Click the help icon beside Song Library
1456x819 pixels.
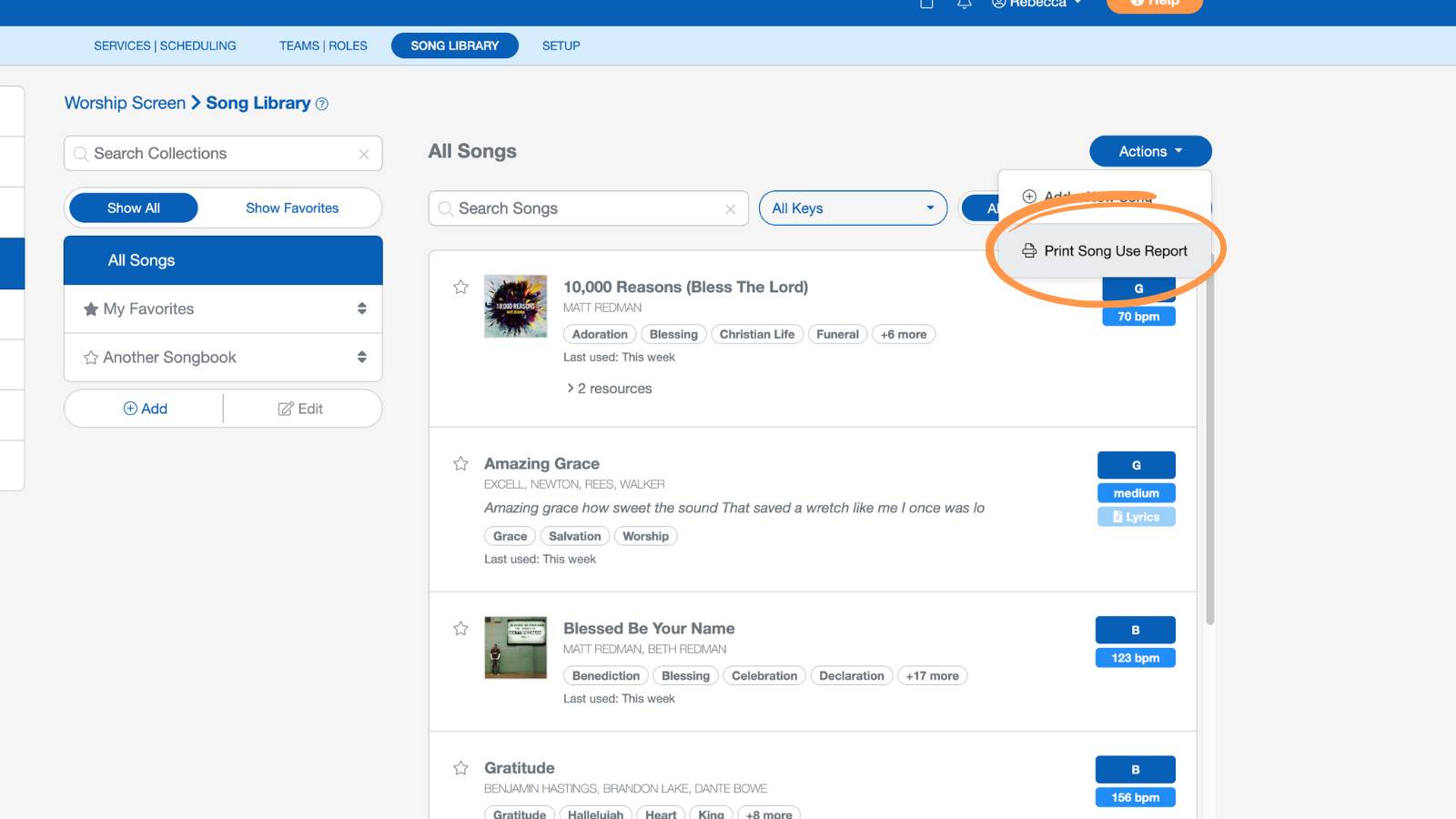pyautogui.click(x=322, y=105)
